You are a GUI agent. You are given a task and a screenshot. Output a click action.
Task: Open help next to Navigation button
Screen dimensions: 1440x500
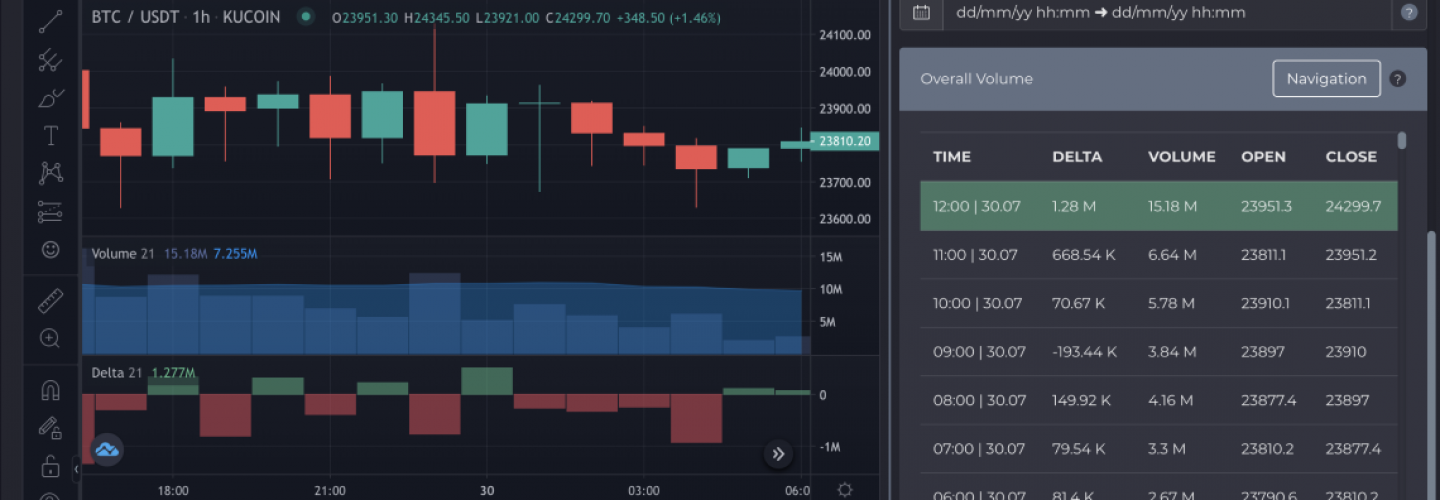[1398, 79]
